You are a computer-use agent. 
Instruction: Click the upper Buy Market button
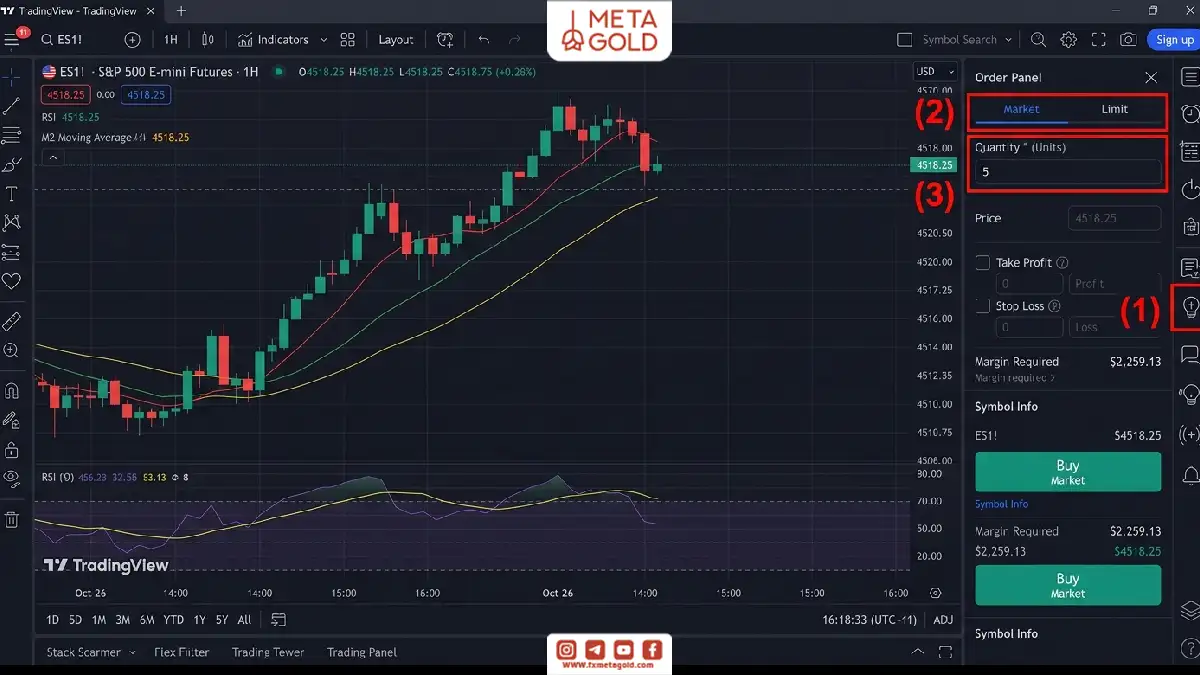coord(1068,472)
